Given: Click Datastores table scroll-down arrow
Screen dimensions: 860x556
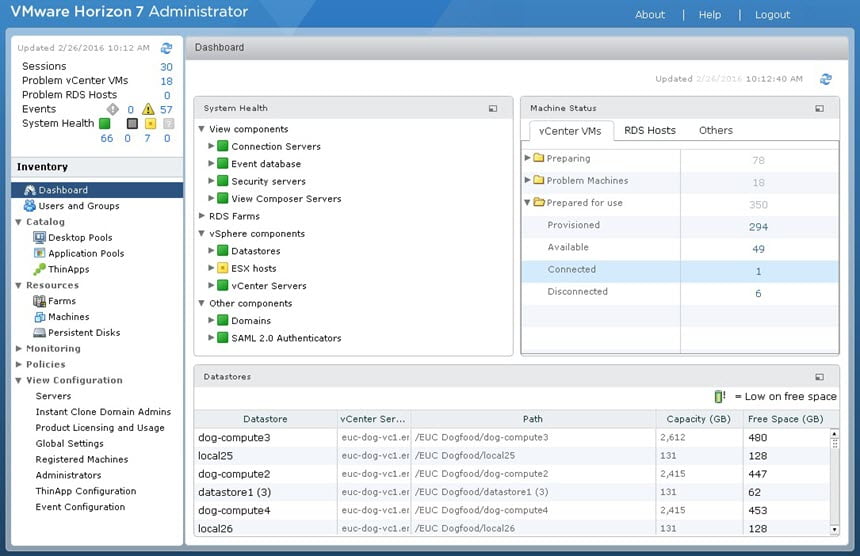Looking at the screenshot, I should tap(834, 530).
